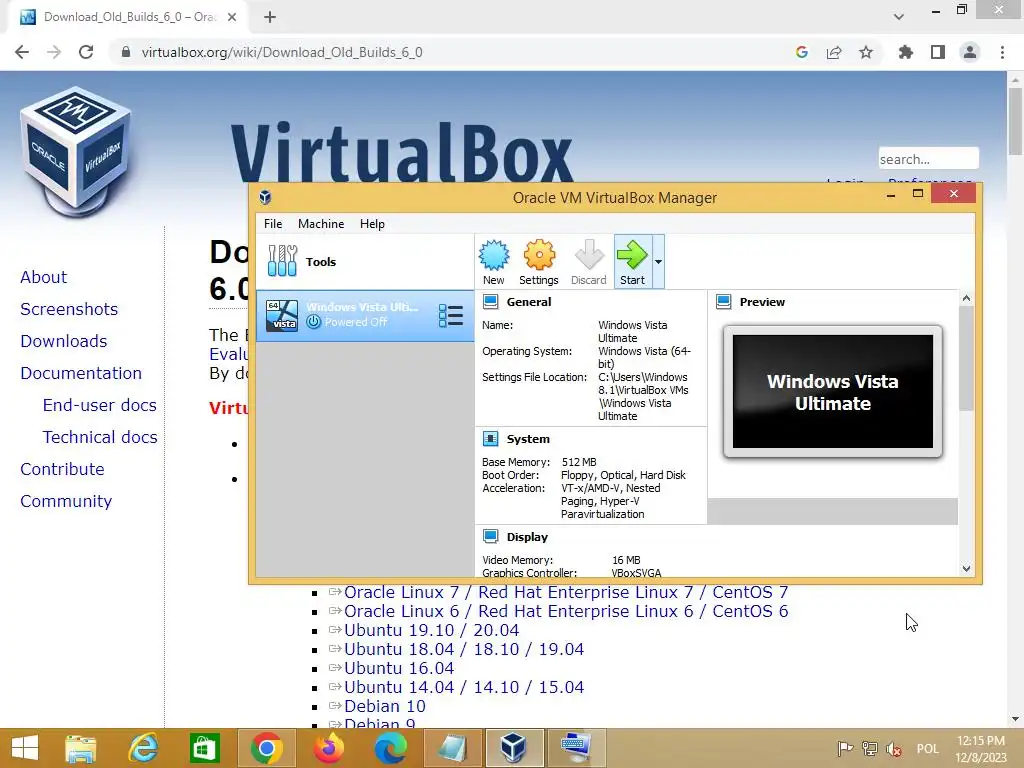Open the Start button dropdown arrow
Image resolution: width=1024 pixels, height=768 pixels.
pyautogui.click(x=658, y=262)
